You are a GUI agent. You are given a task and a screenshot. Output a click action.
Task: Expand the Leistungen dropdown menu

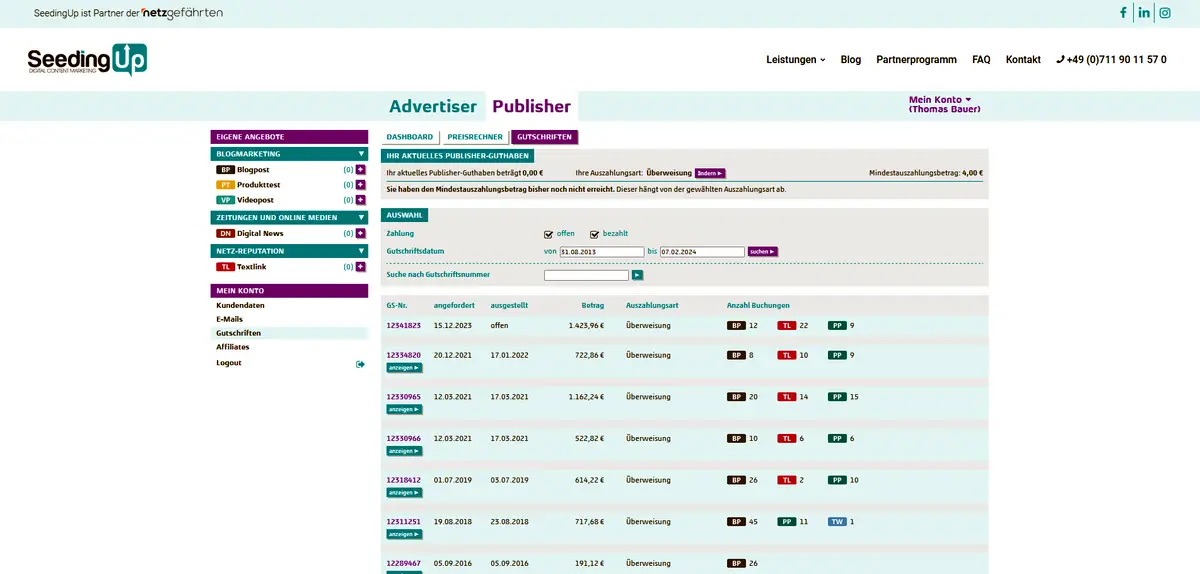pyautogui.click(x=795, y=60)
